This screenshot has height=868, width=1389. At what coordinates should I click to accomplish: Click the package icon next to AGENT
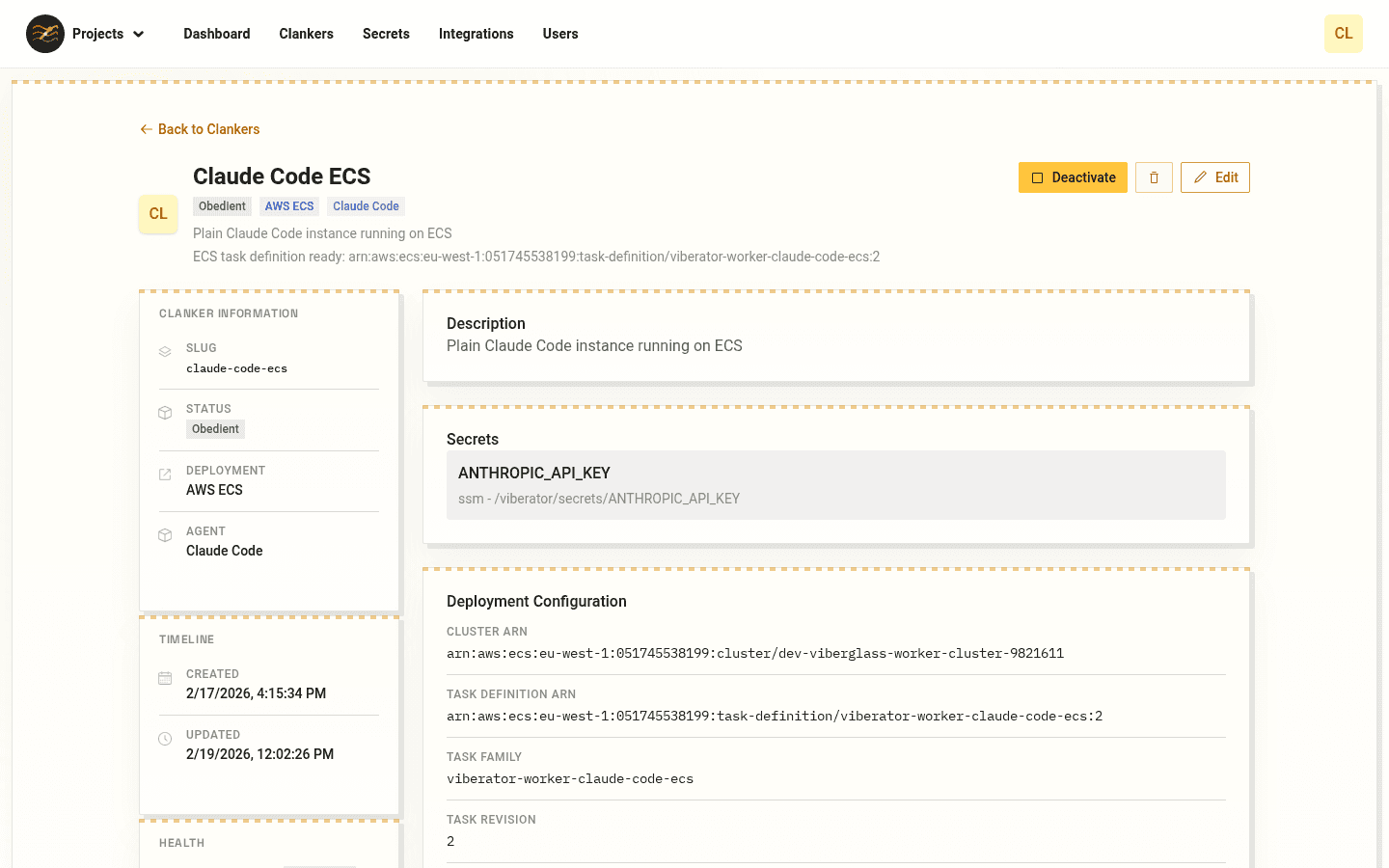[164, 535]
